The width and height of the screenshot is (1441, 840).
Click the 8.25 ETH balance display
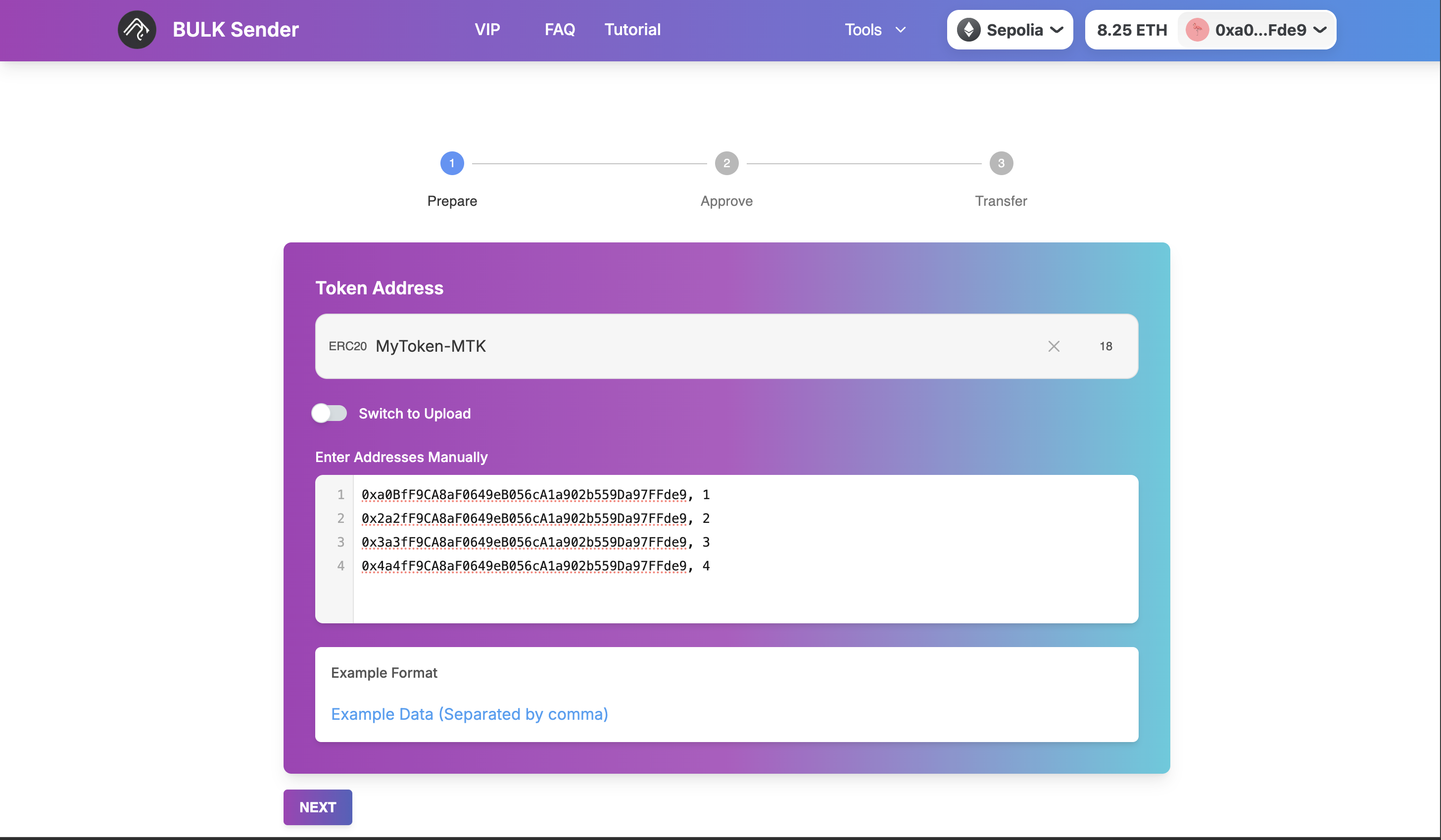(x=1131, y=29)
